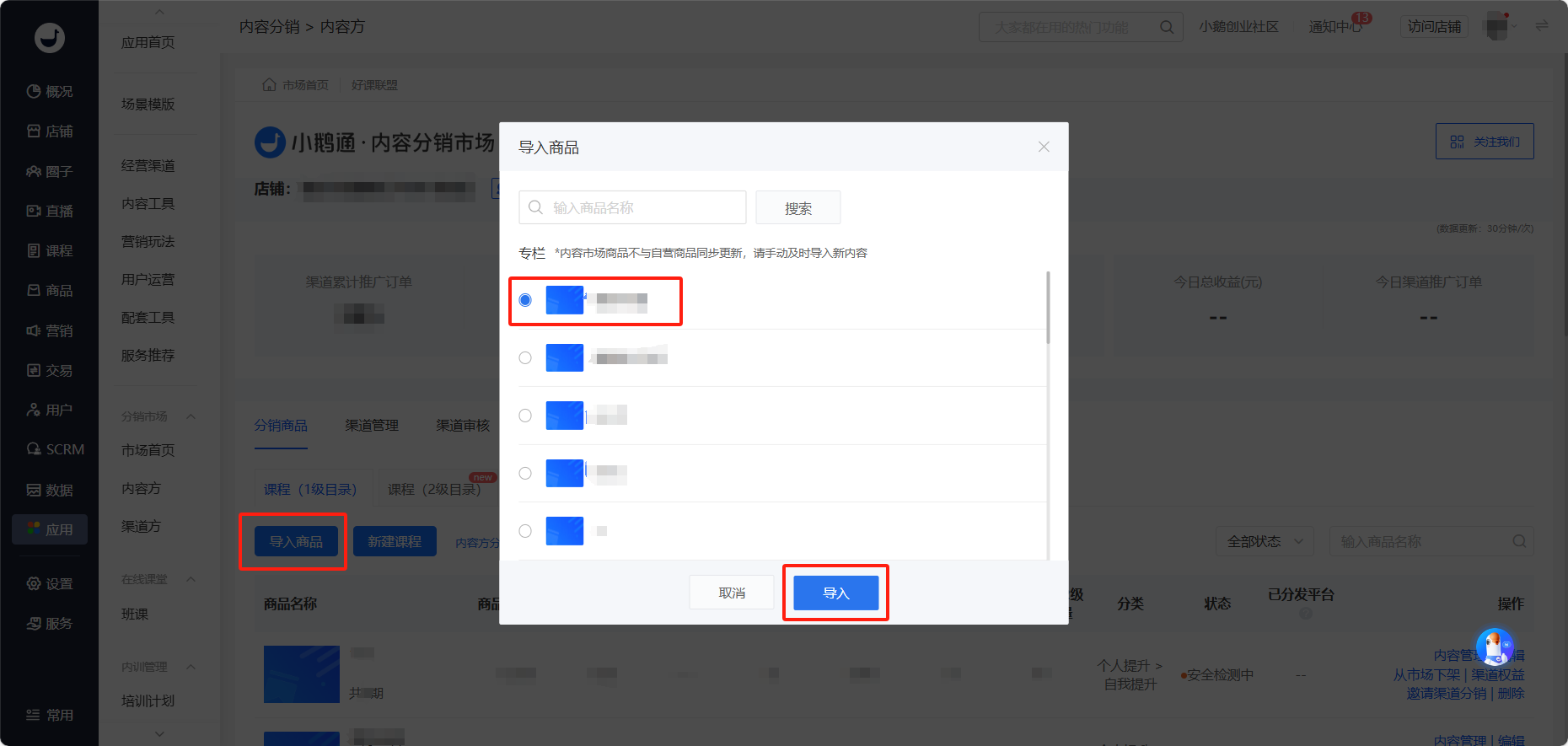Viewport: 1568px width, 746px height.
Task: Open 用户 in left sidebar
Action: pyautogui.click(x=50, y=410)
